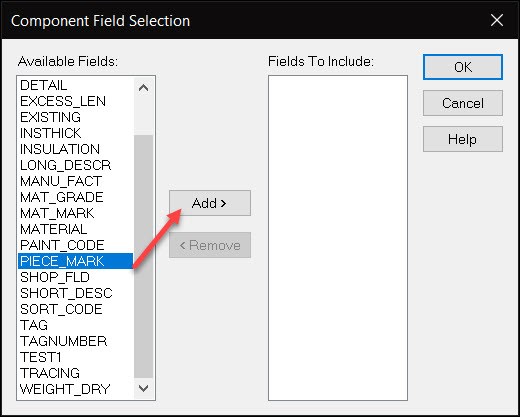
Task: Pick TAGNUMBER from Available Fields
Action: pyautogui.click(x=76, y=341)
